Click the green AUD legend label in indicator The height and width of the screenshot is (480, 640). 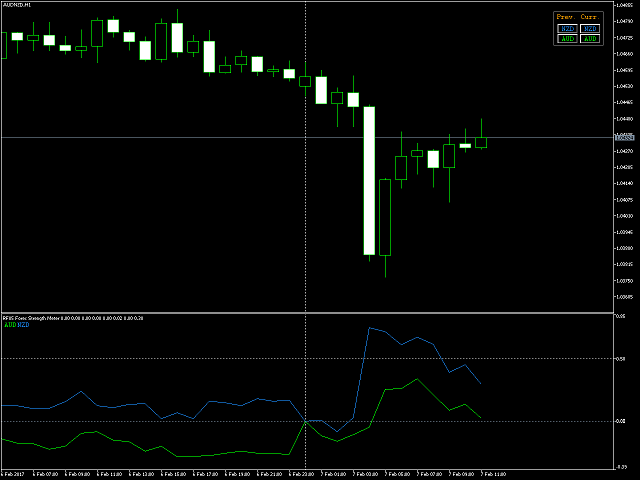[10, 325]
